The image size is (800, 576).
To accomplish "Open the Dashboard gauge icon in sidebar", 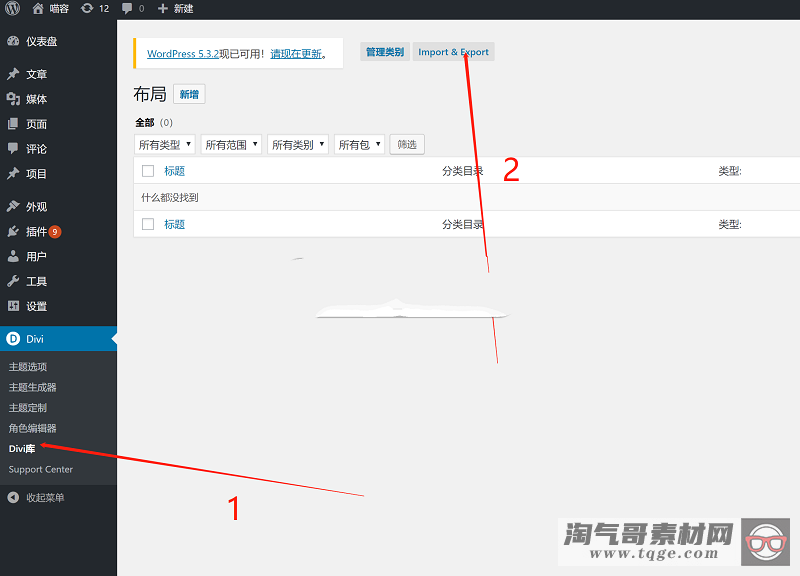I will [x=13, y=42].
